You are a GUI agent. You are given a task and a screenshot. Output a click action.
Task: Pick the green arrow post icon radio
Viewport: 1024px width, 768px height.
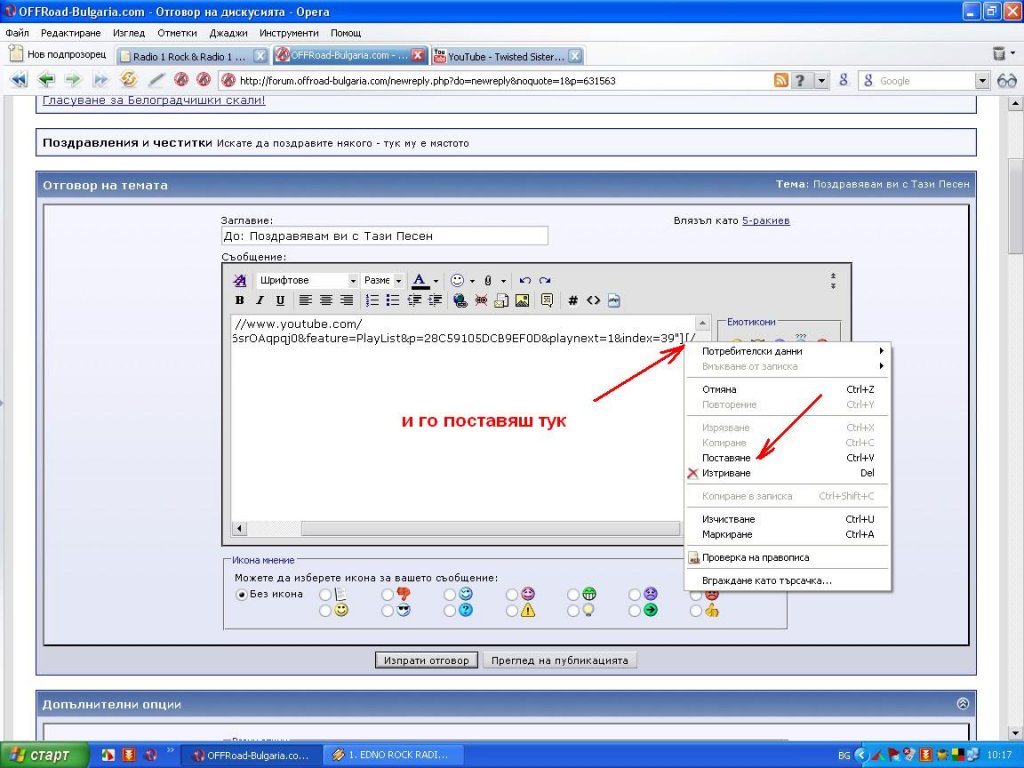[634, 611]
